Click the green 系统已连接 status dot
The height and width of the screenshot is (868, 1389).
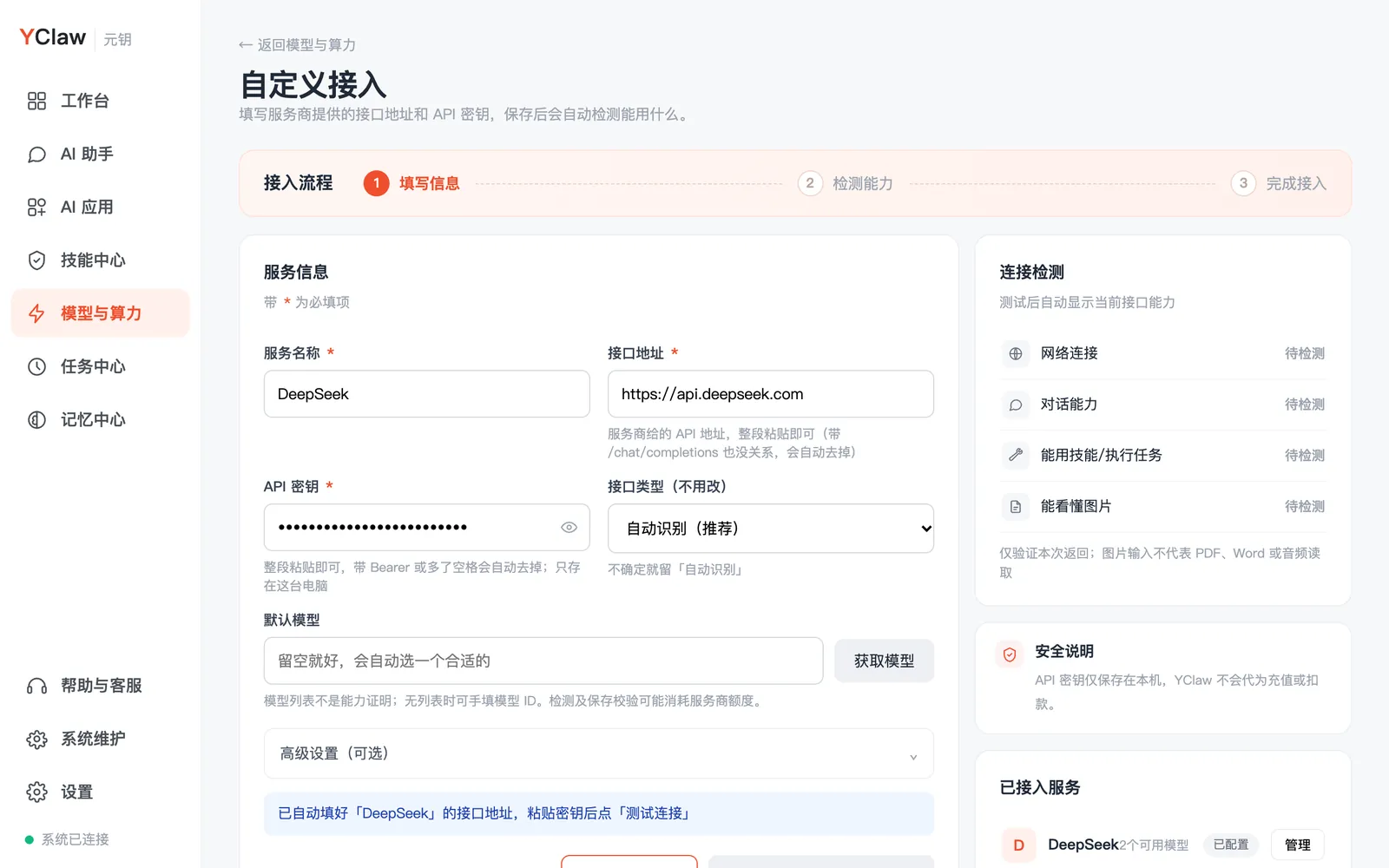[x=30, y=839]
